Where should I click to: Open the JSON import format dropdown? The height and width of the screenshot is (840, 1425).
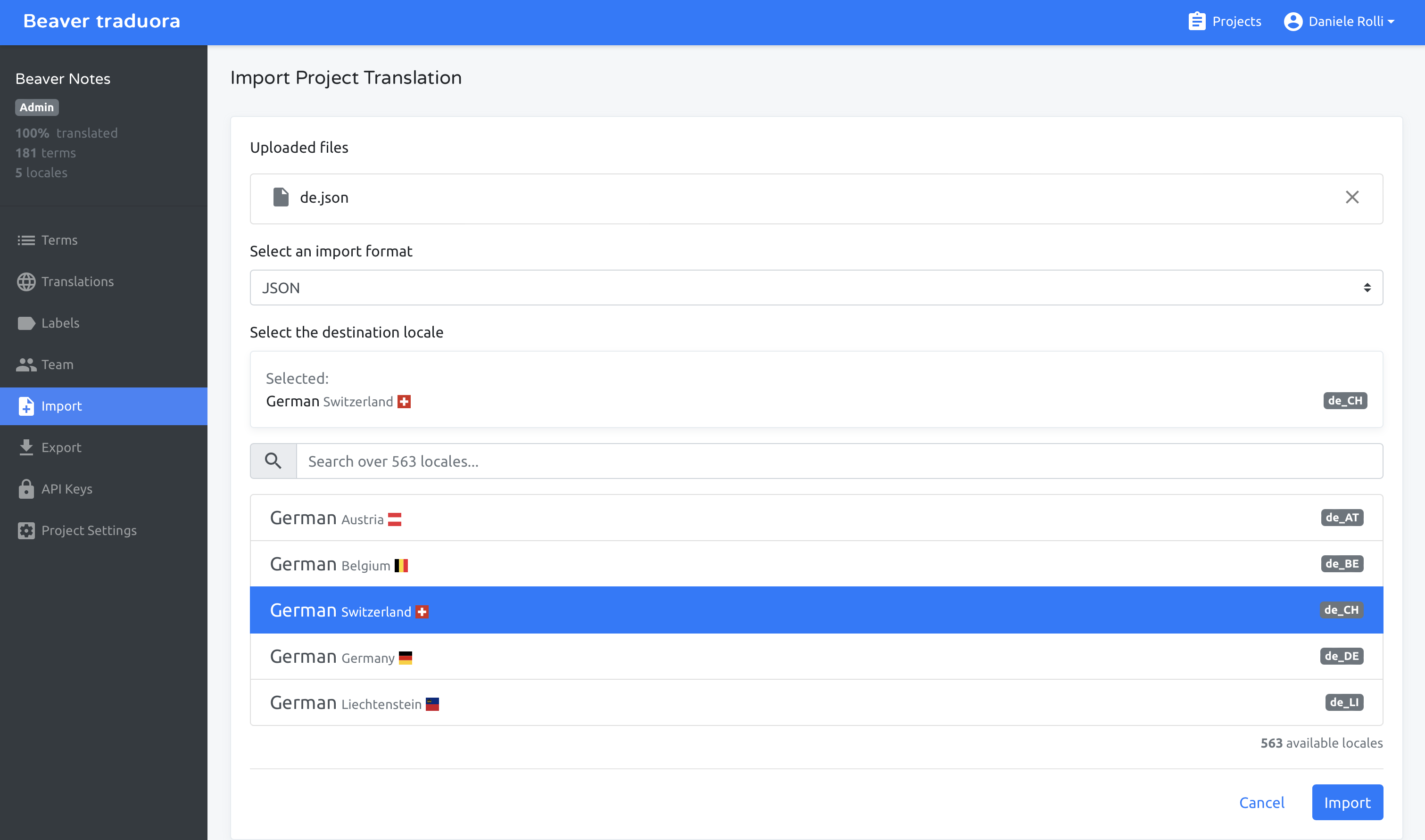pos(816,288)
